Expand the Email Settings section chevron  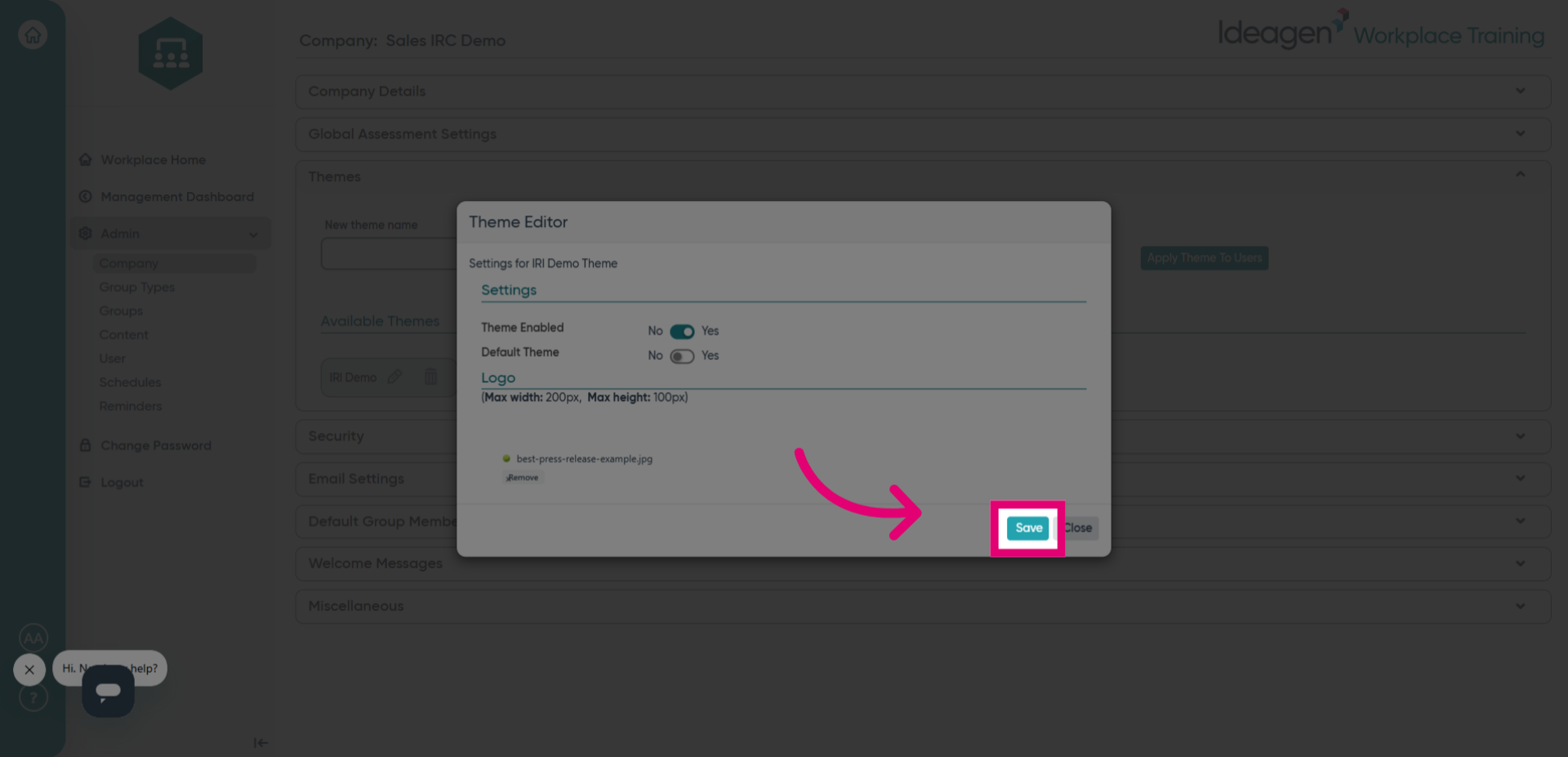pos(1520,479)
